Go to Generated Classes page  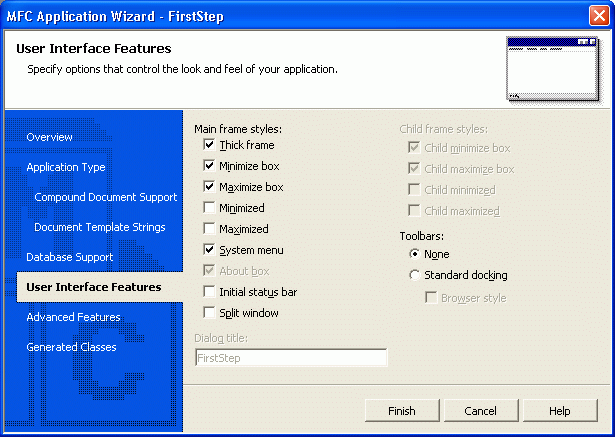pyautogui.click(x=71, y=347)
